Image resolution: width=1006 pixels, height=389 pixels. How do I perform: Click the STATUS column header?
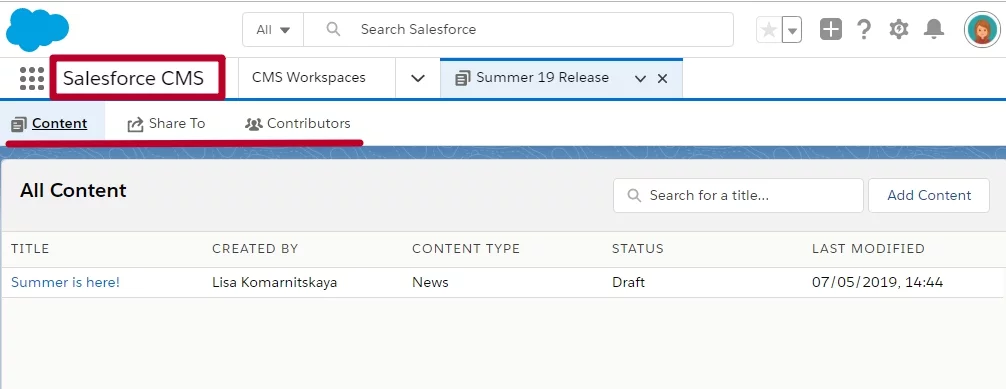[638, 248]
